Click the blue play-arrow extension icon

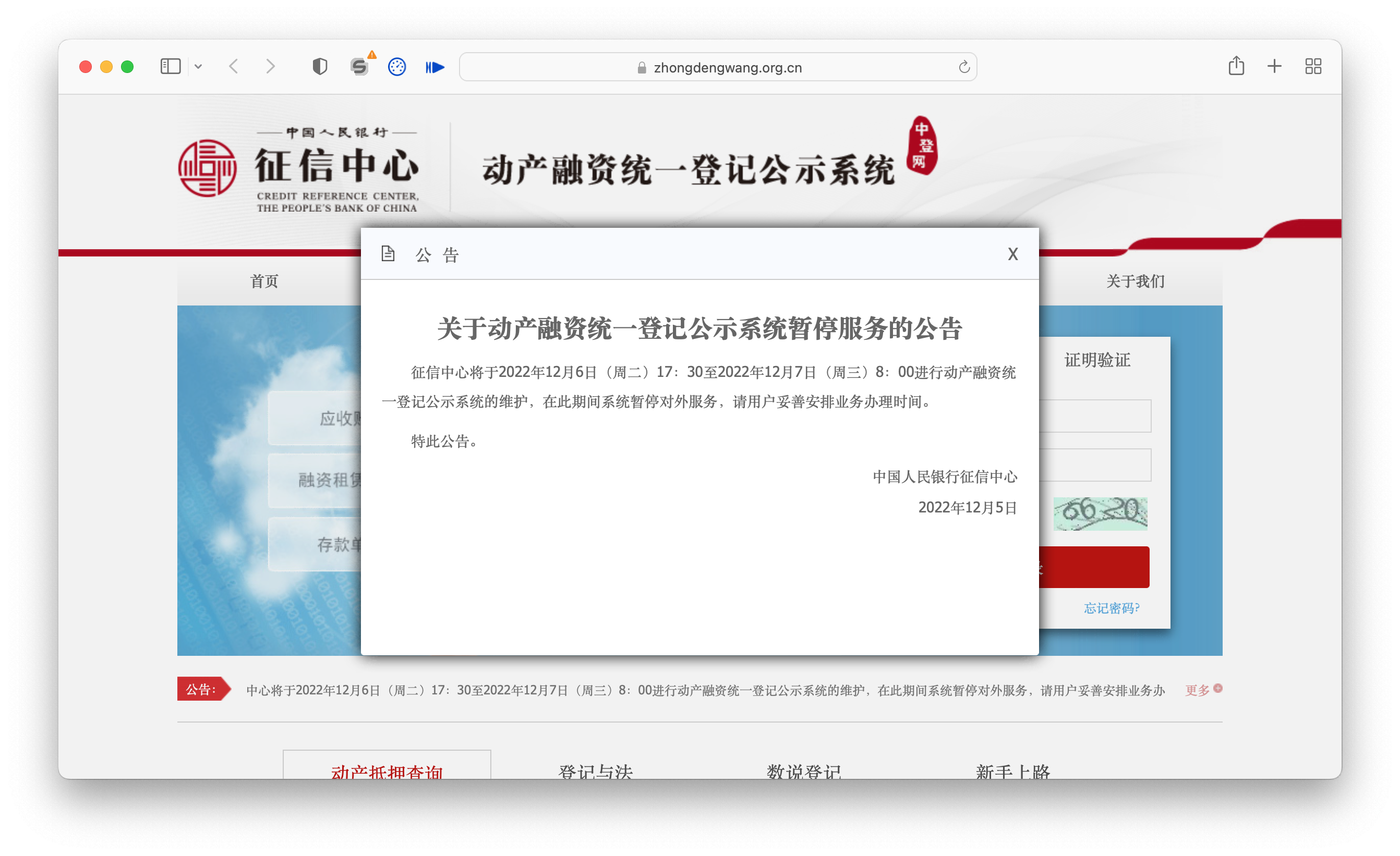click(435, 67)
